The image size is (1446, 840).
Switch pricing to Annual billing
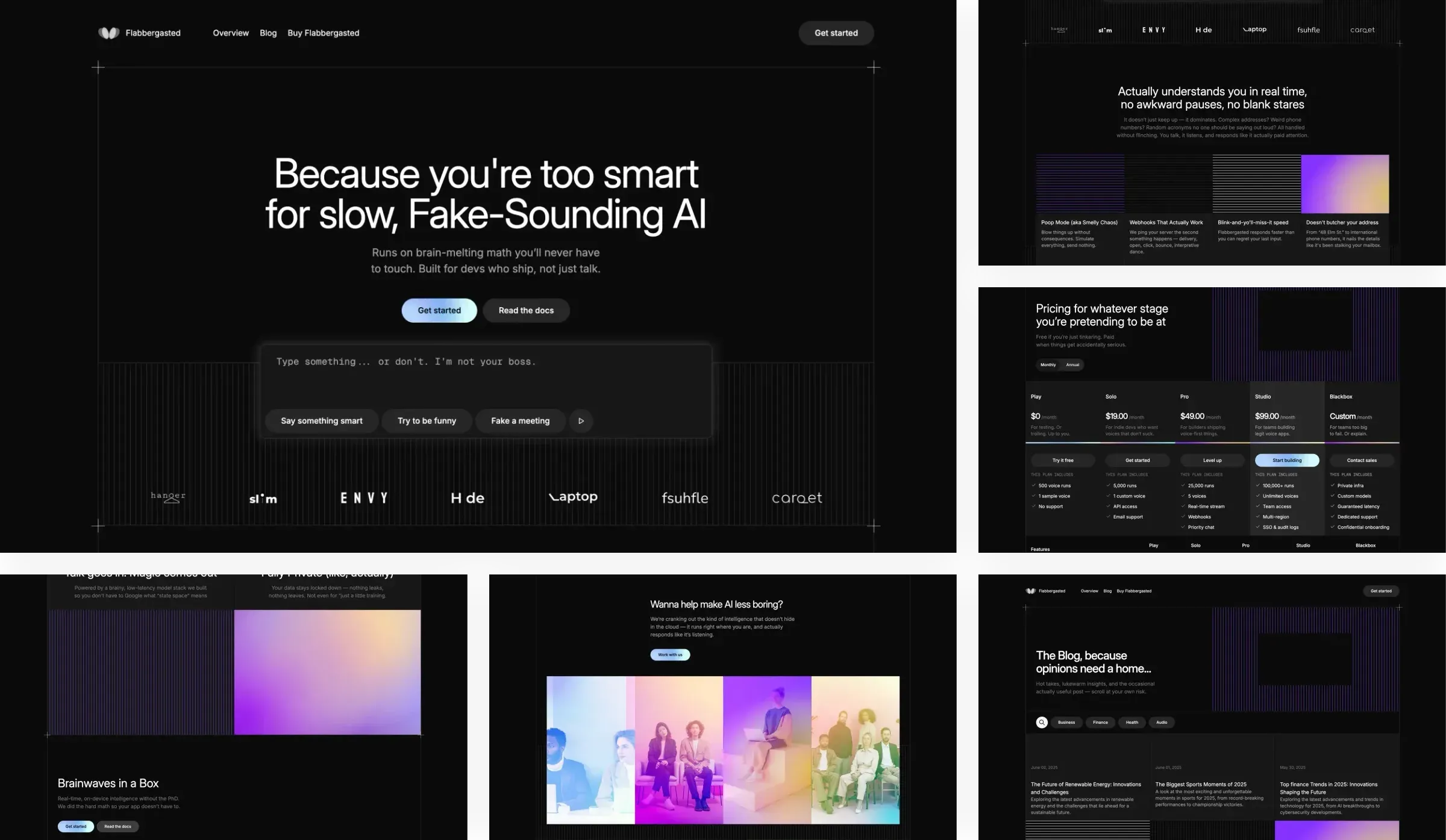point(1072,365)
